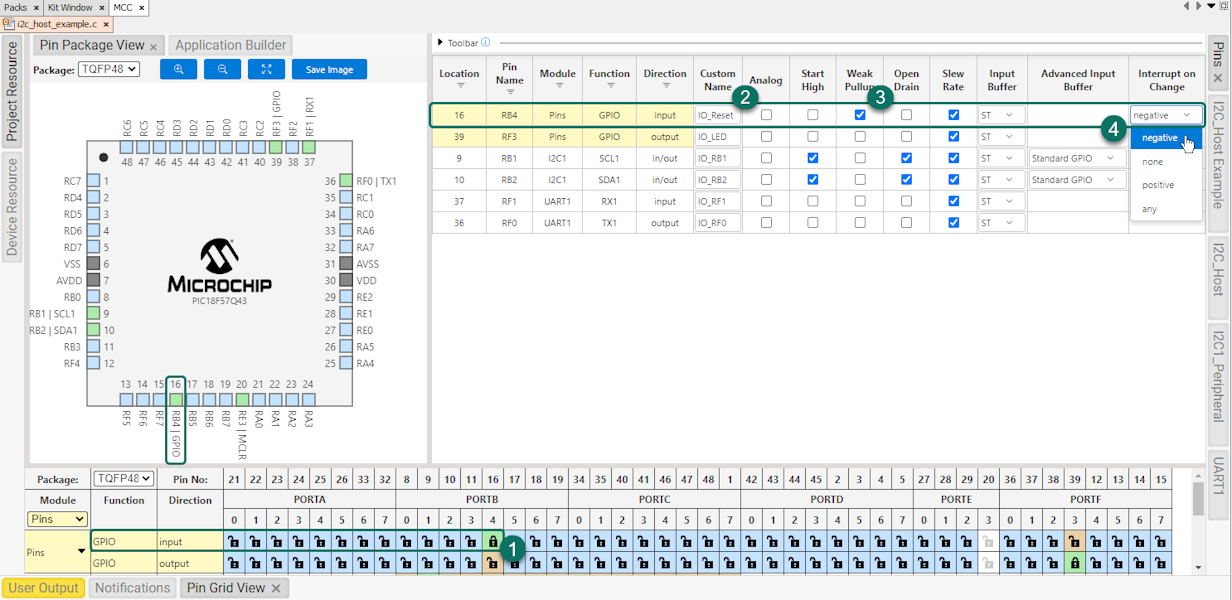
Task: Click the zoom in magnifier button
Action: click(x=178, y=69)
